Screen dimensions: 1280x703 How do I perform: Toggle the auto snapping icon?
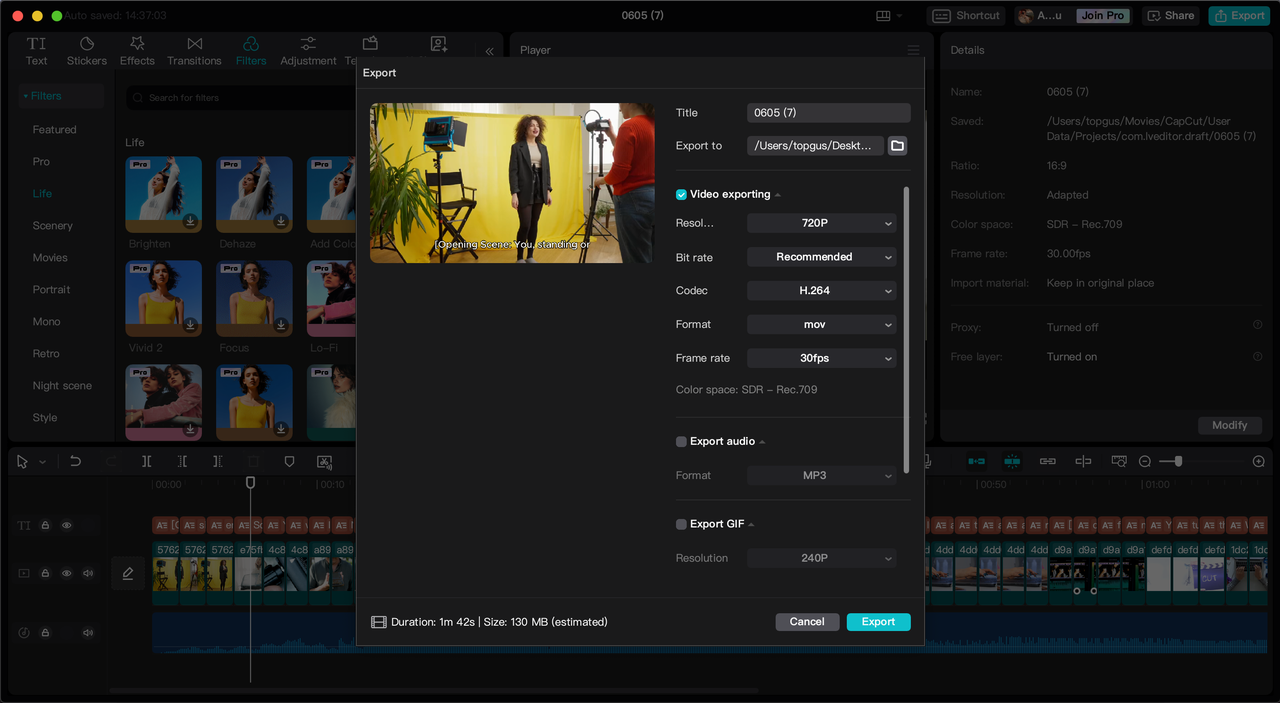[x=1012, y=461]
